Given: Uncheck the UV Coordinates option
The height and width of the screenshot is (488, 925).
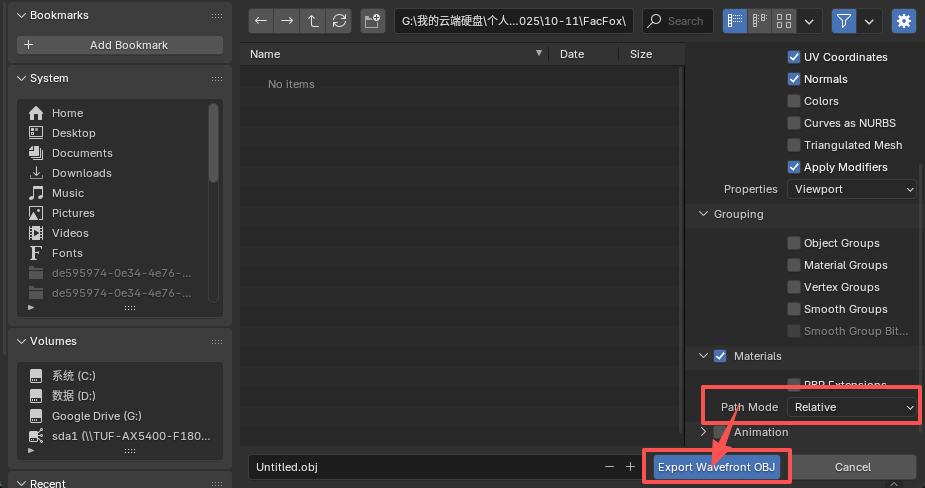Looking at the screenshot, I should [x=794, y=57].
